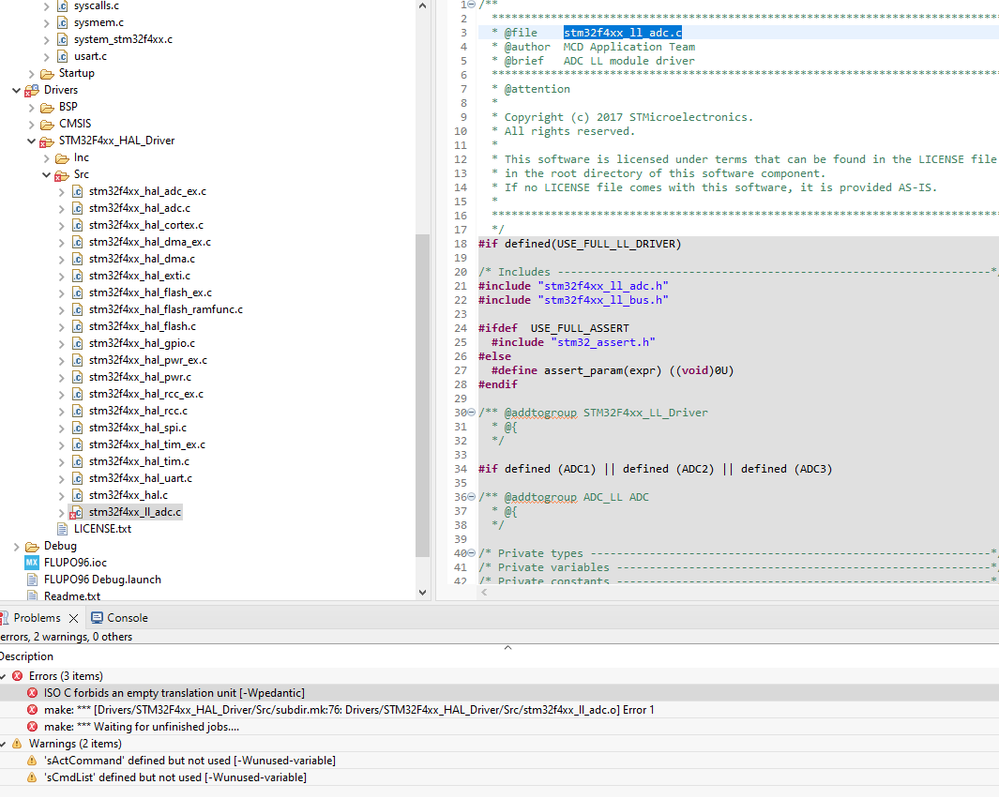Expand the Debug folder node

(x=17, y=546)
